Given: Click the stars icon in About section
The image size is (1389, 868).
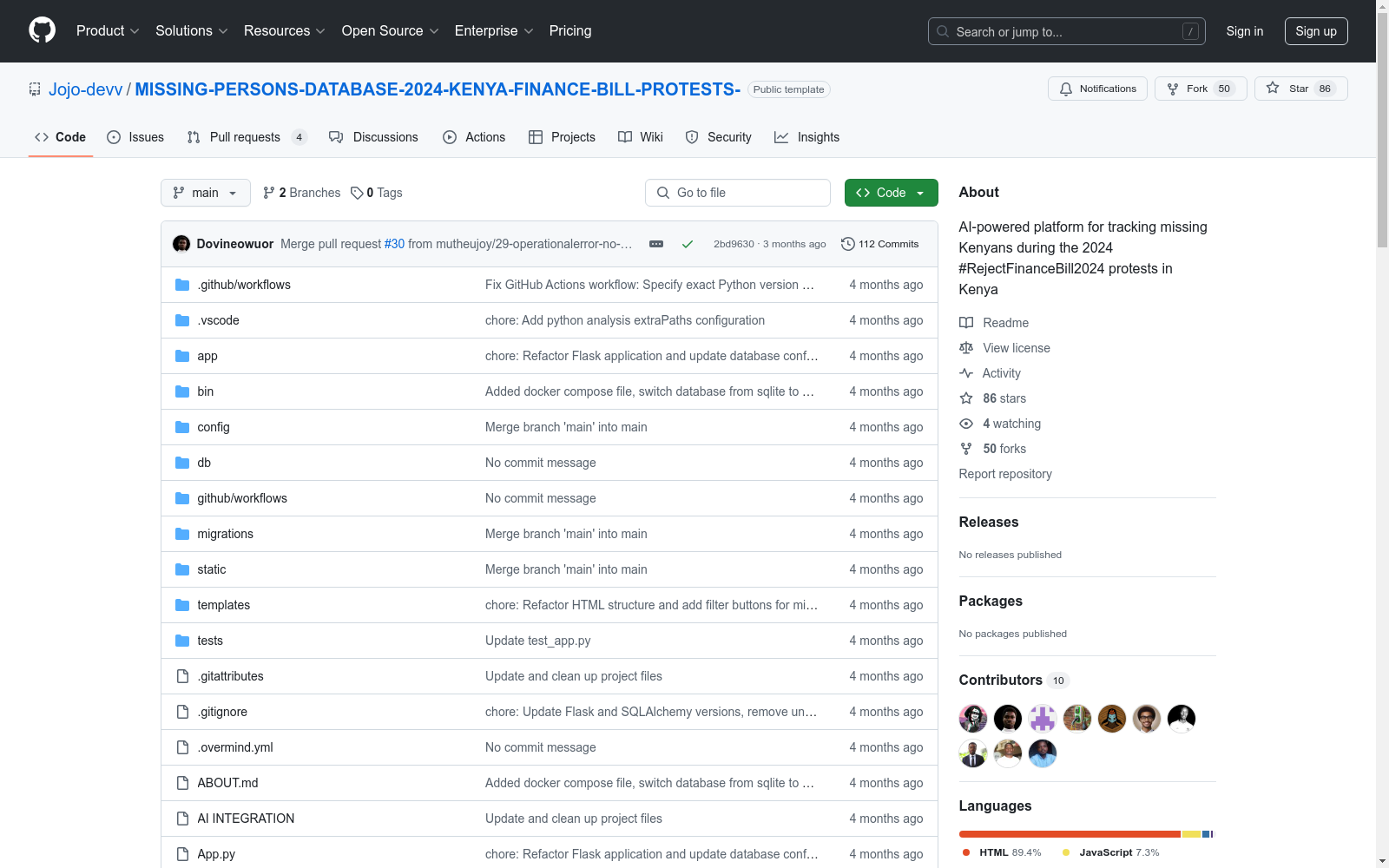Looking at the screenshot, I should [966, 398].
